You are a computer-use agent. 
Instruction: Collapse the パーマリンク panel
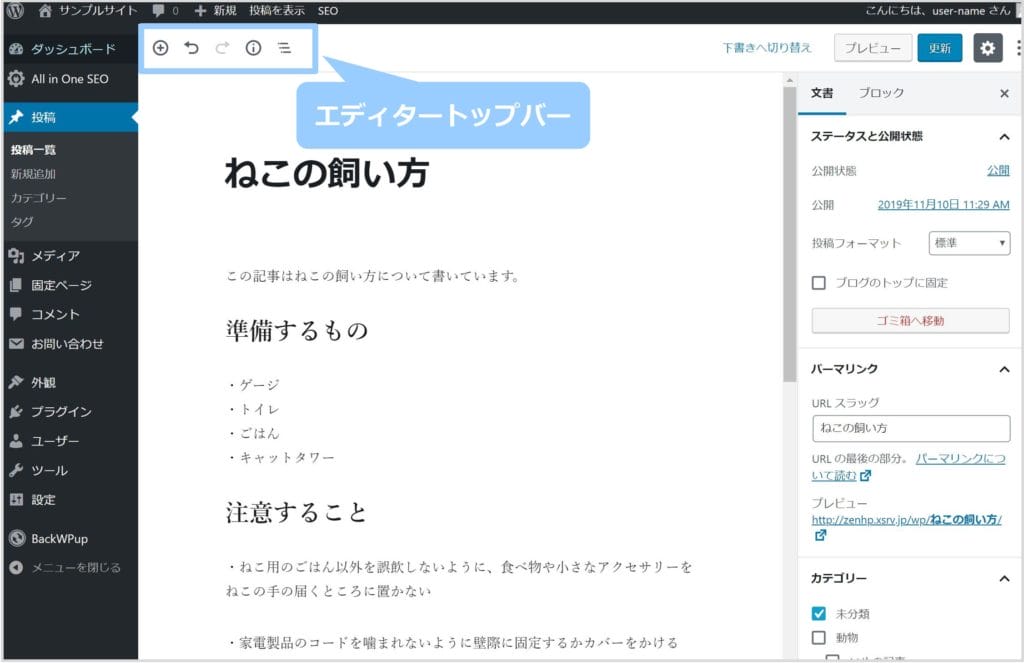(x=1004, y=369)
